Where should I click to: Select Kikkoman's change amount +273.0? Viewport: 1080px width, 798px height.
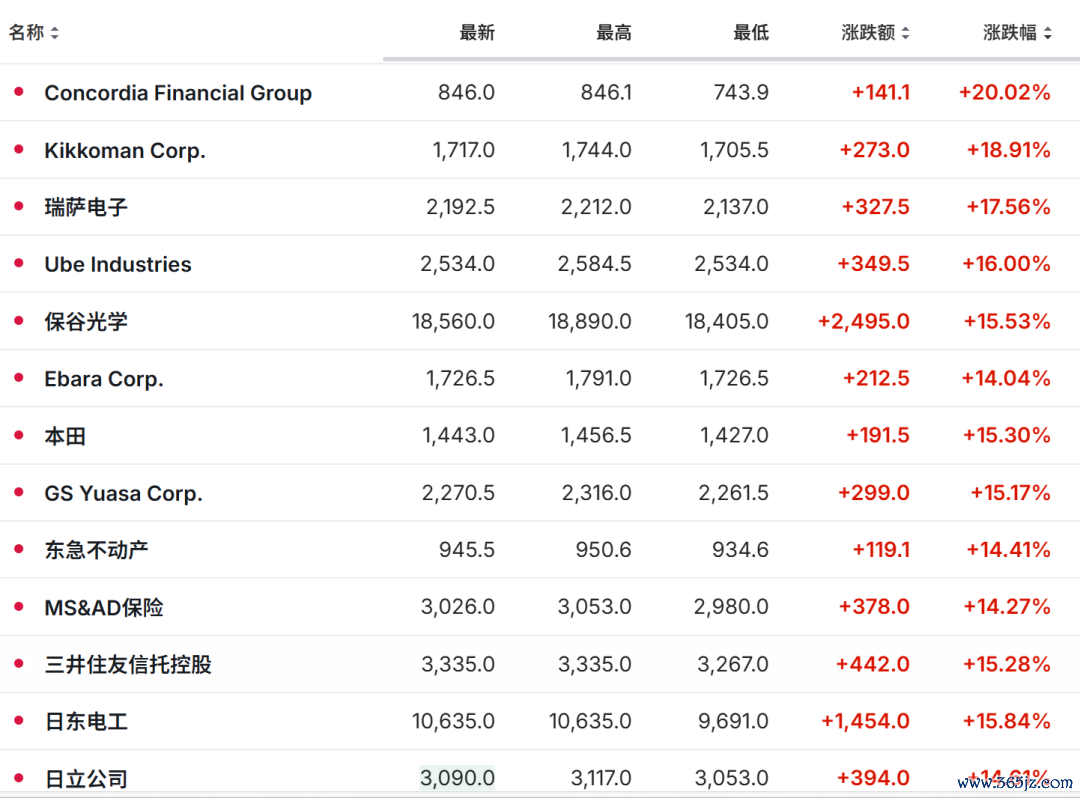tap(874, 149)
